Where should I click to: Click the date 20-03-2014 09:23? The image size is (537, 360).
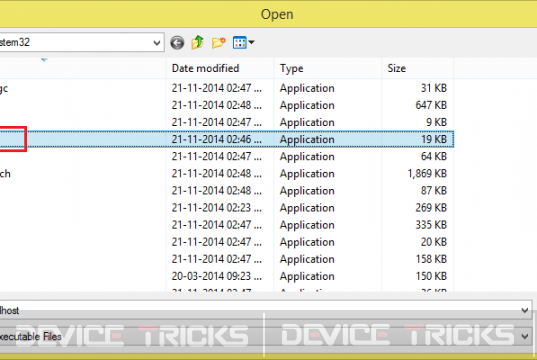[x=216, y=276]
